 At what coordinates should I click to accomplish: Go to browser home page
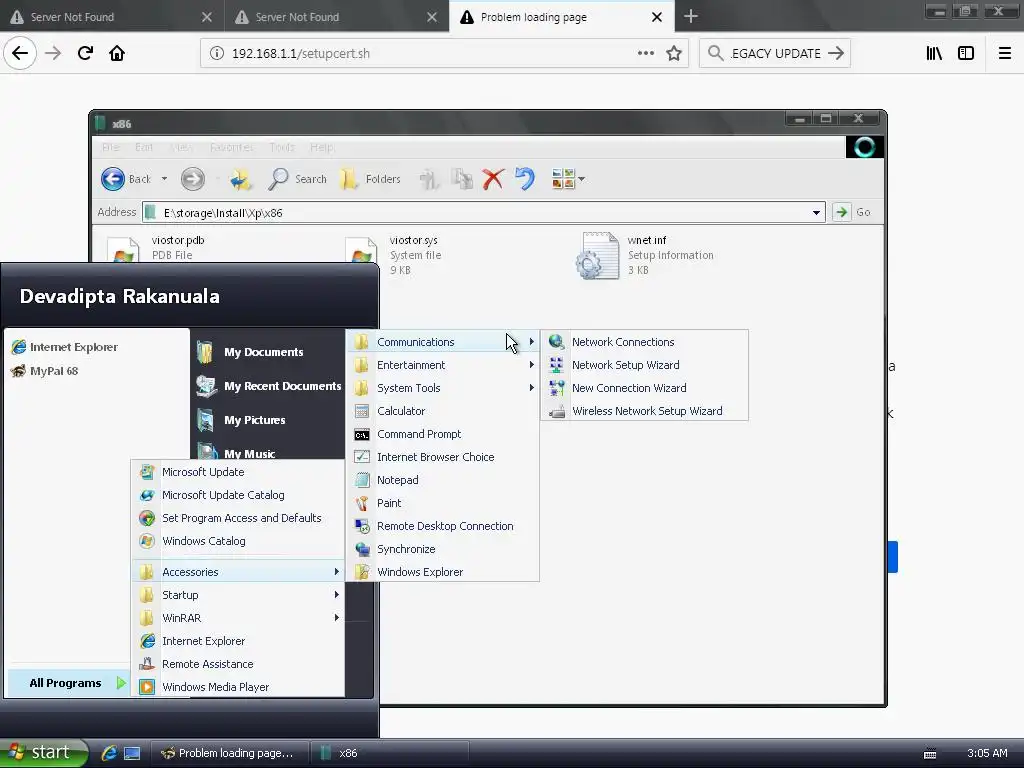click(x=117, y=54)
